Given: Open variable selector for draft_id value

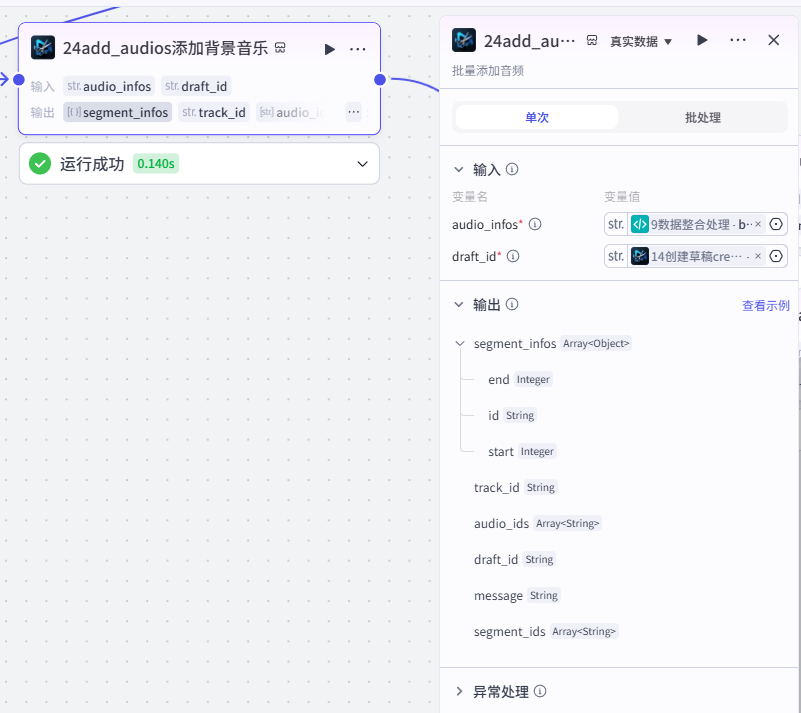Looking at the screenshot, I should point(776,256).
